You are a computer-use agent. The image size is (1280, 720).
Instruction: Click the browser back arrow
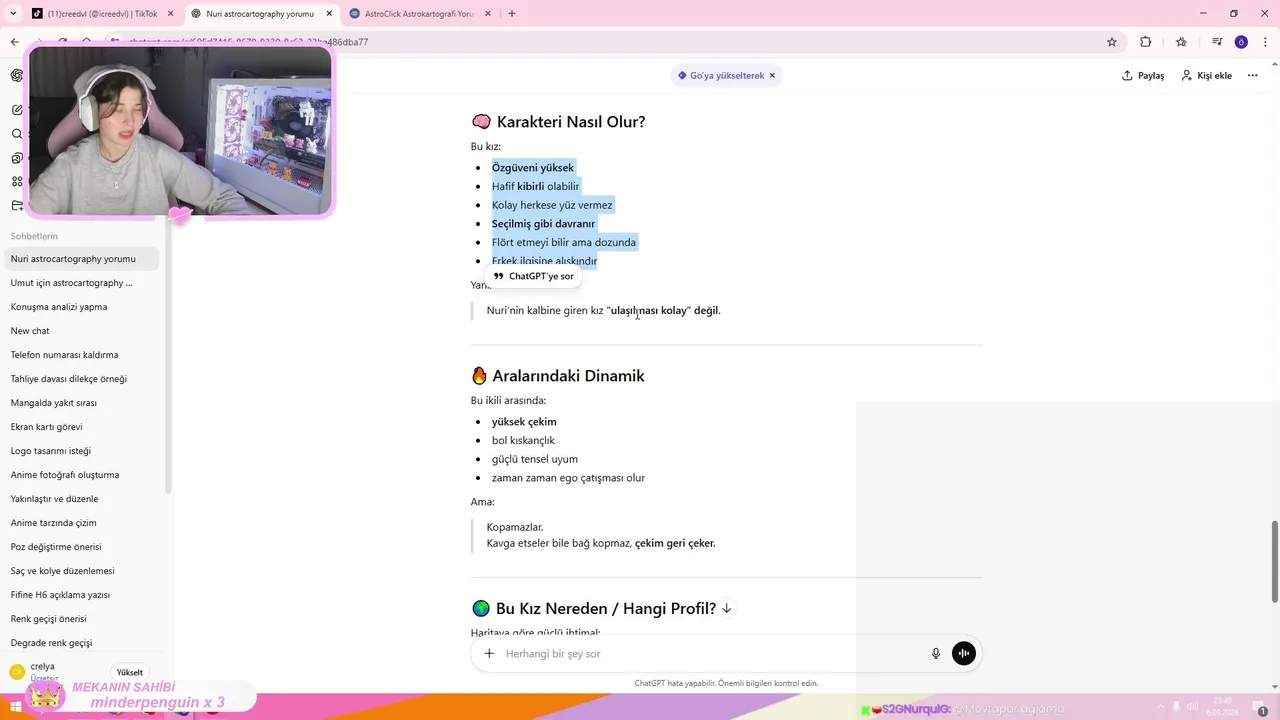click(14, 42)
